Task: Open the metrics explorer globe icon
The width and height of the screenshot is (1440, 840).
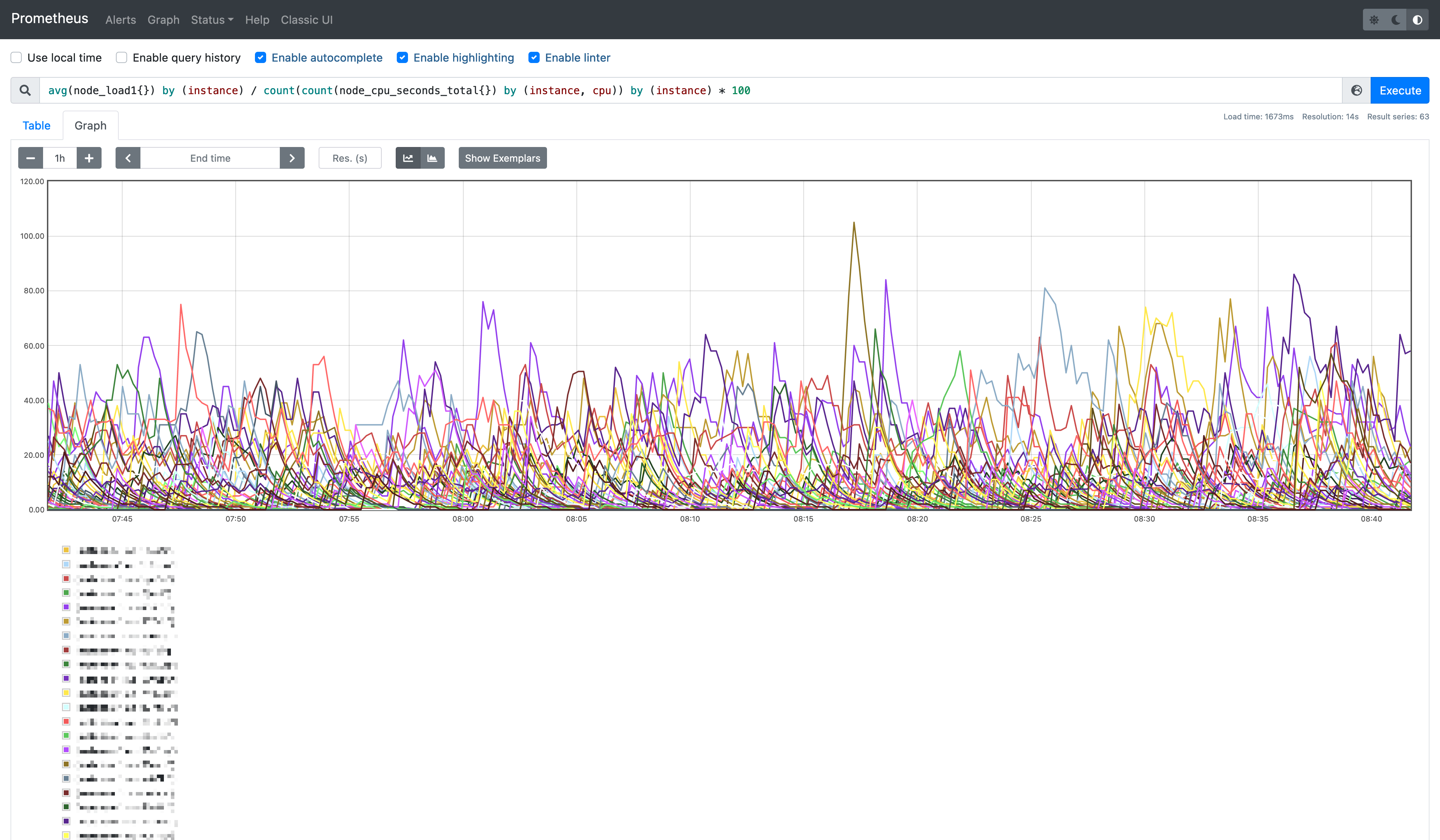Action: [x=1356, y=90]
